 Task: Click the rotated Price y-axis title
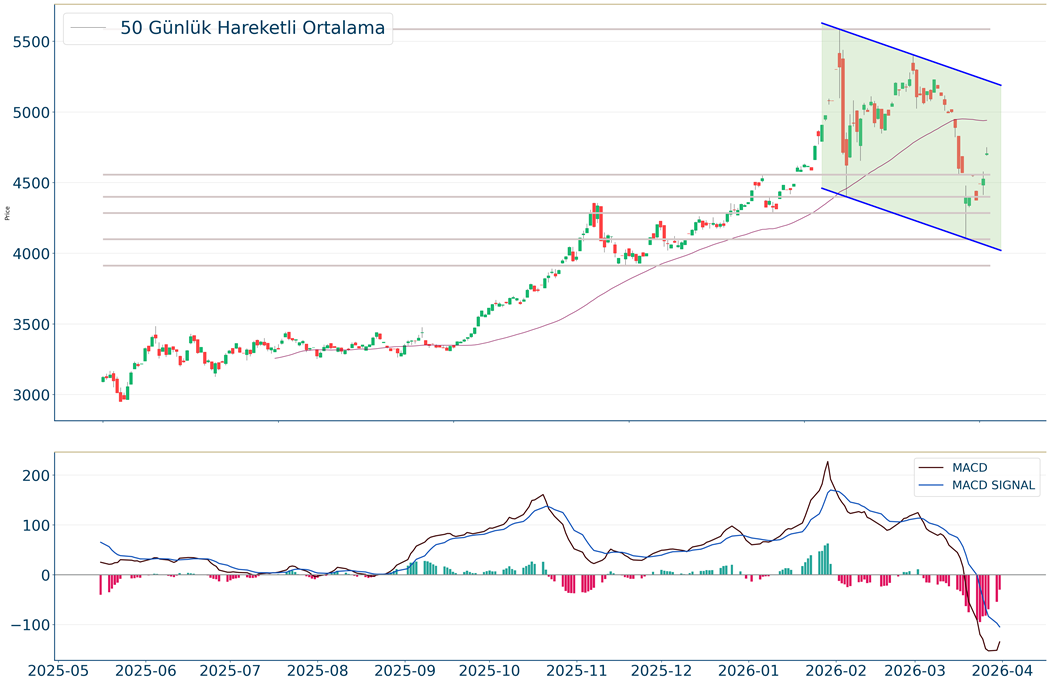[8, 212]
